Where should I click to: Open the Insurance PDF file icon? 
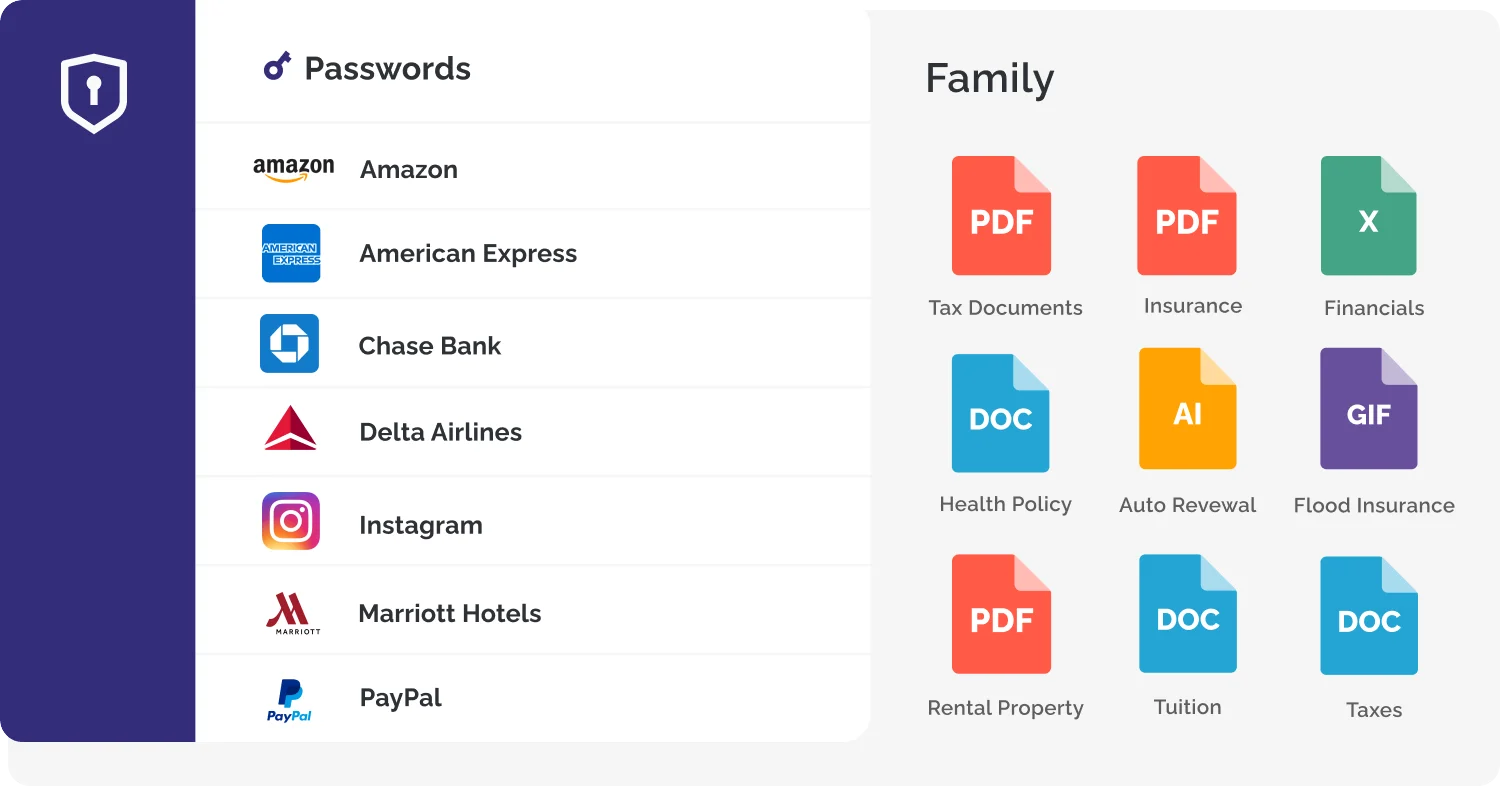pos(1187,216)
